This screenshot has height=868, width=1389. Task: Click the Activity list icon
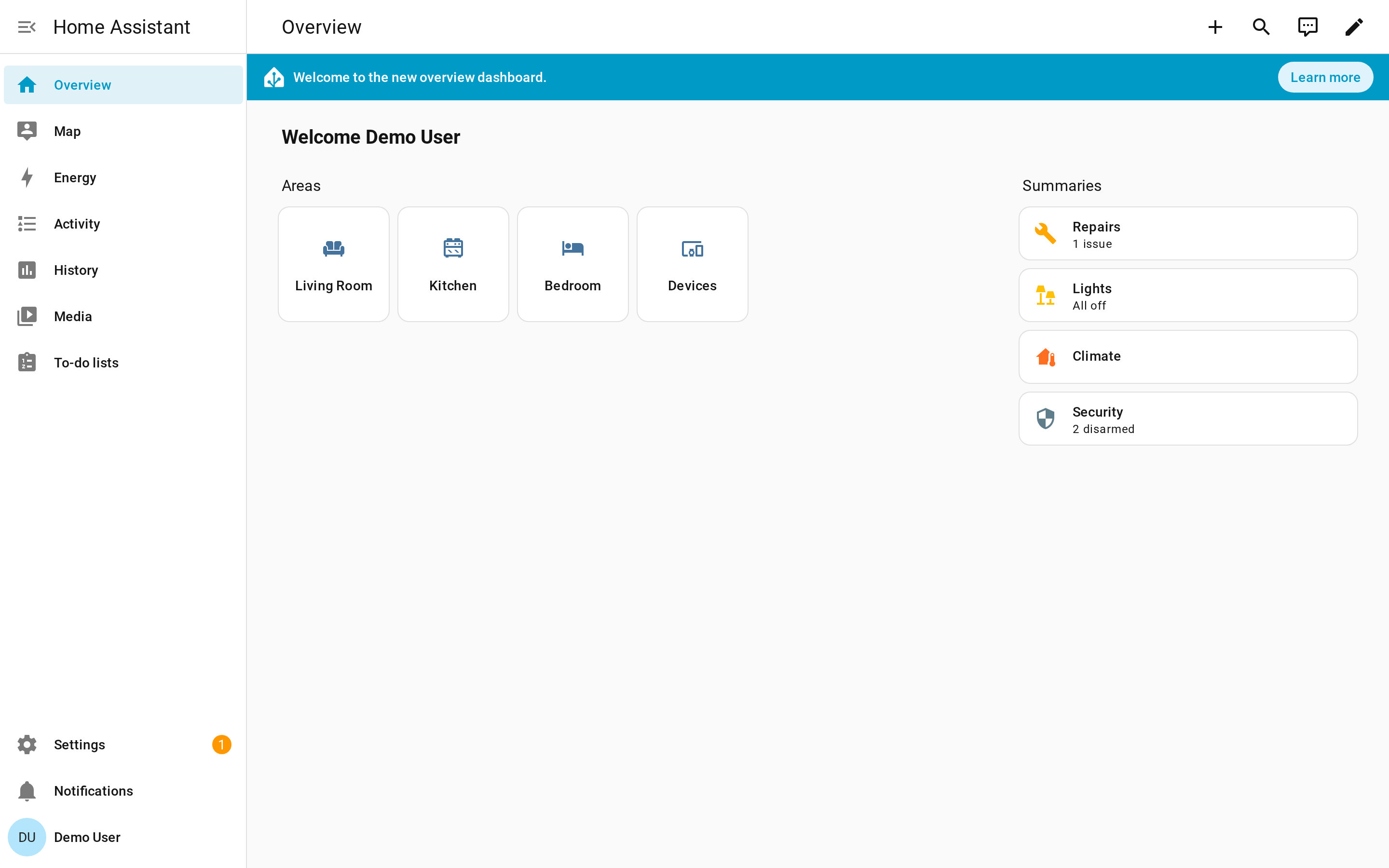27,224
